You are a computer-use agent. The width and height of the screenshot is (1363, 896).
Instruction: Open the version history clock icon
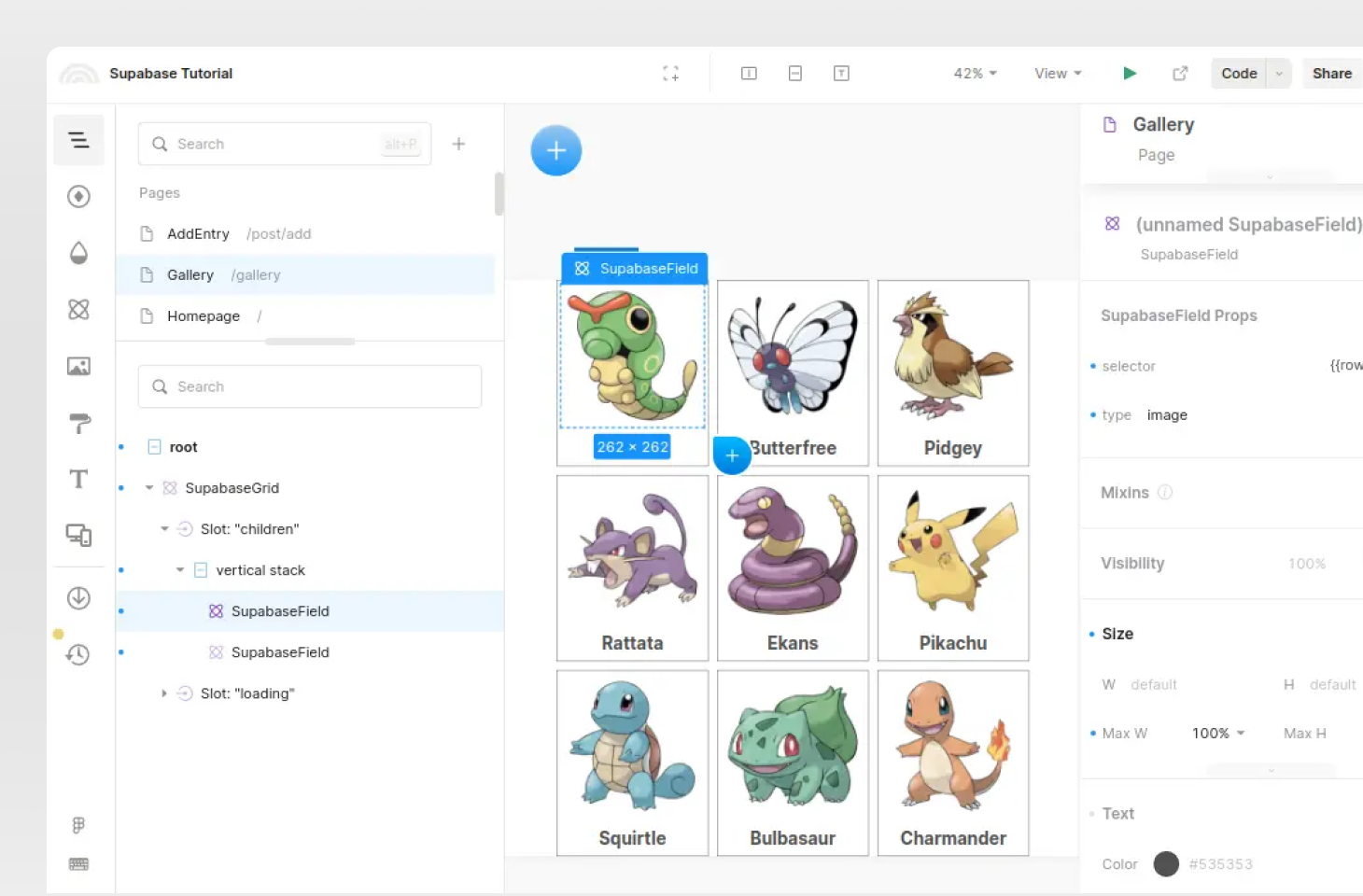pos(78,654)
